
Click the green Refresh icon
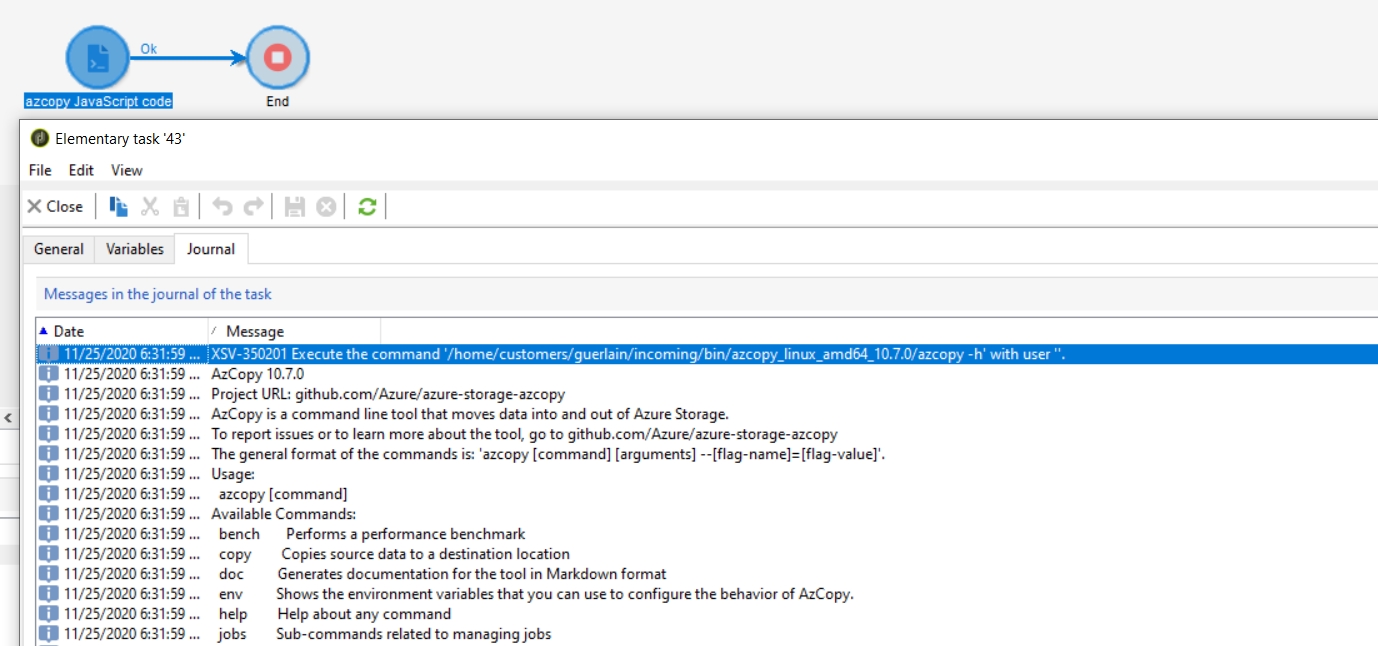coord(367,207)
